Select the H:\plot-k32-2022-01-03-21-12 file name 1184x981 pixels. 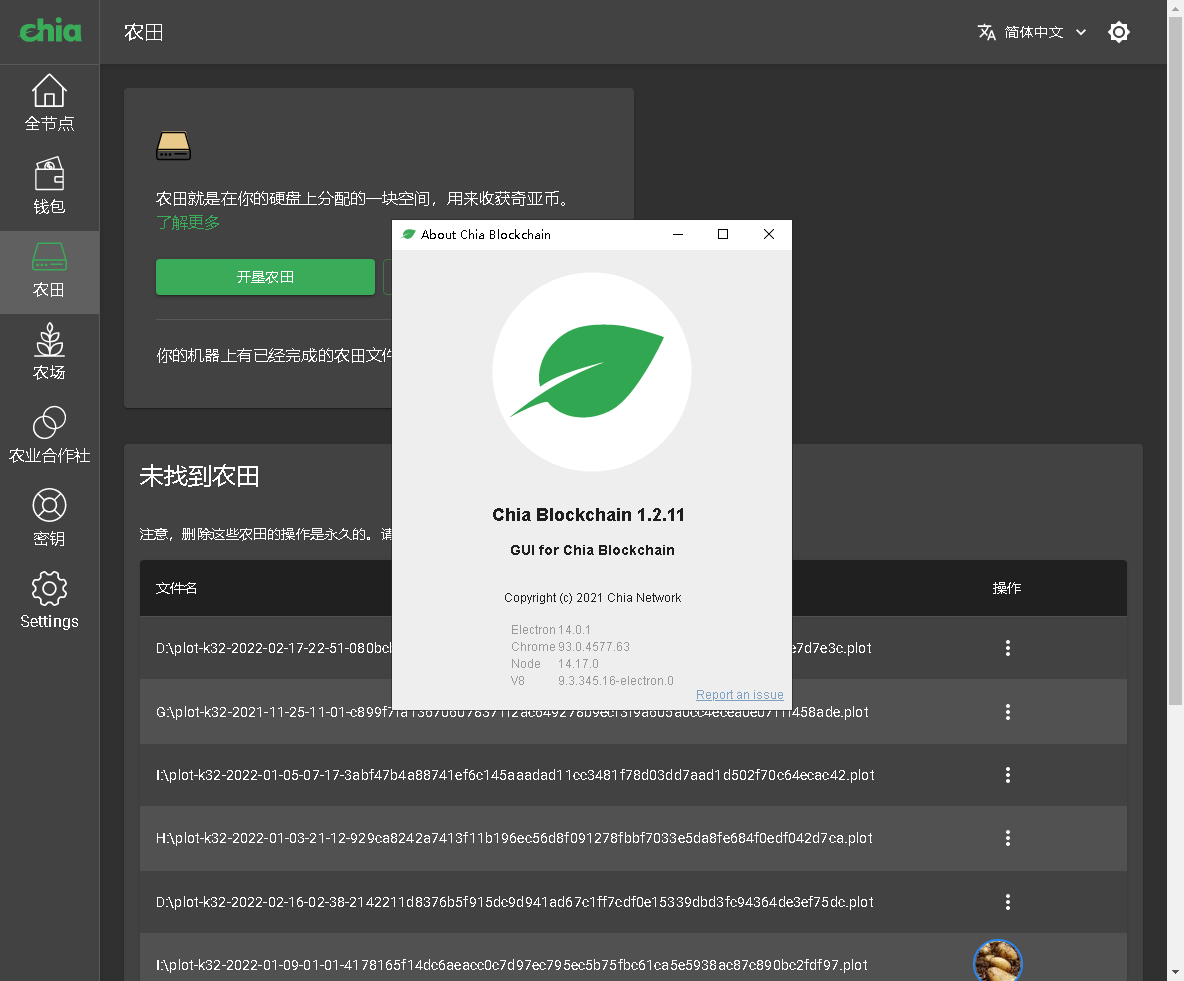[514, 838]
